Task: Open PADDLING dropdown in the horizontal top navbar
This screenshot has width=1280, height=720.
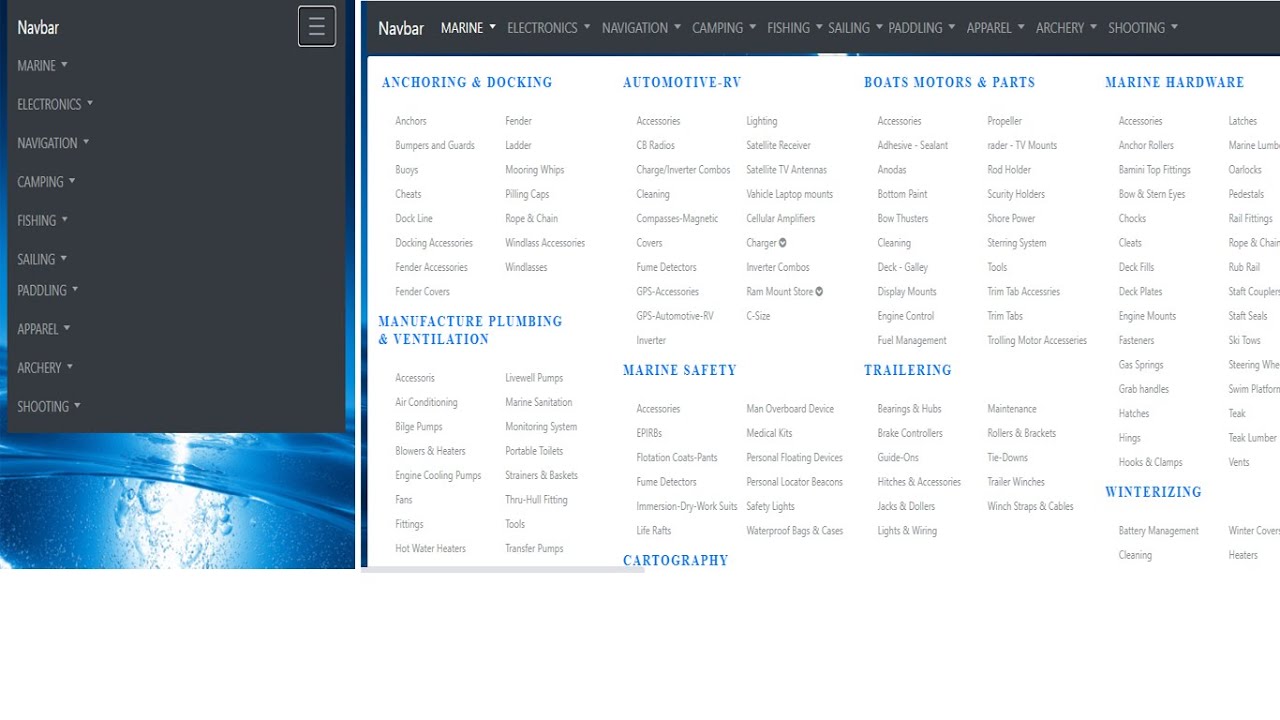Action: 921,28
